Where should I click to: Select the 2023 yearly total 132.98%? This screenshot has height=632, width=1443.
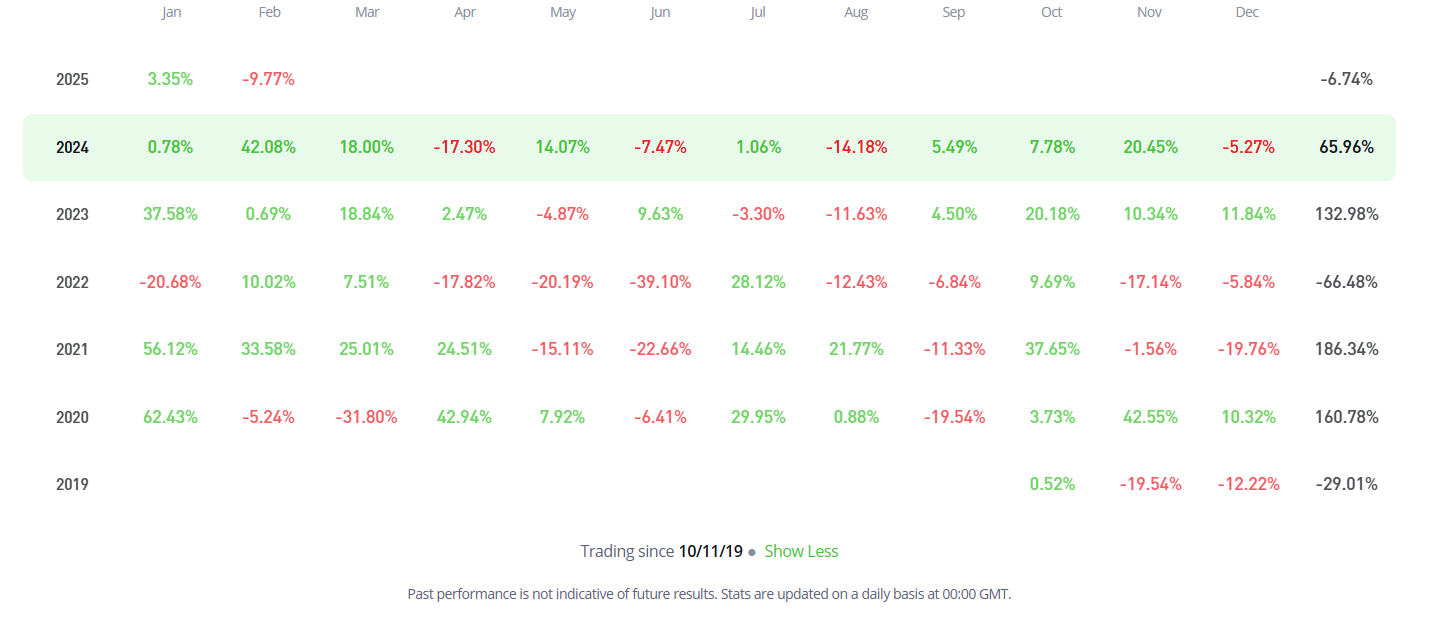1346,214
